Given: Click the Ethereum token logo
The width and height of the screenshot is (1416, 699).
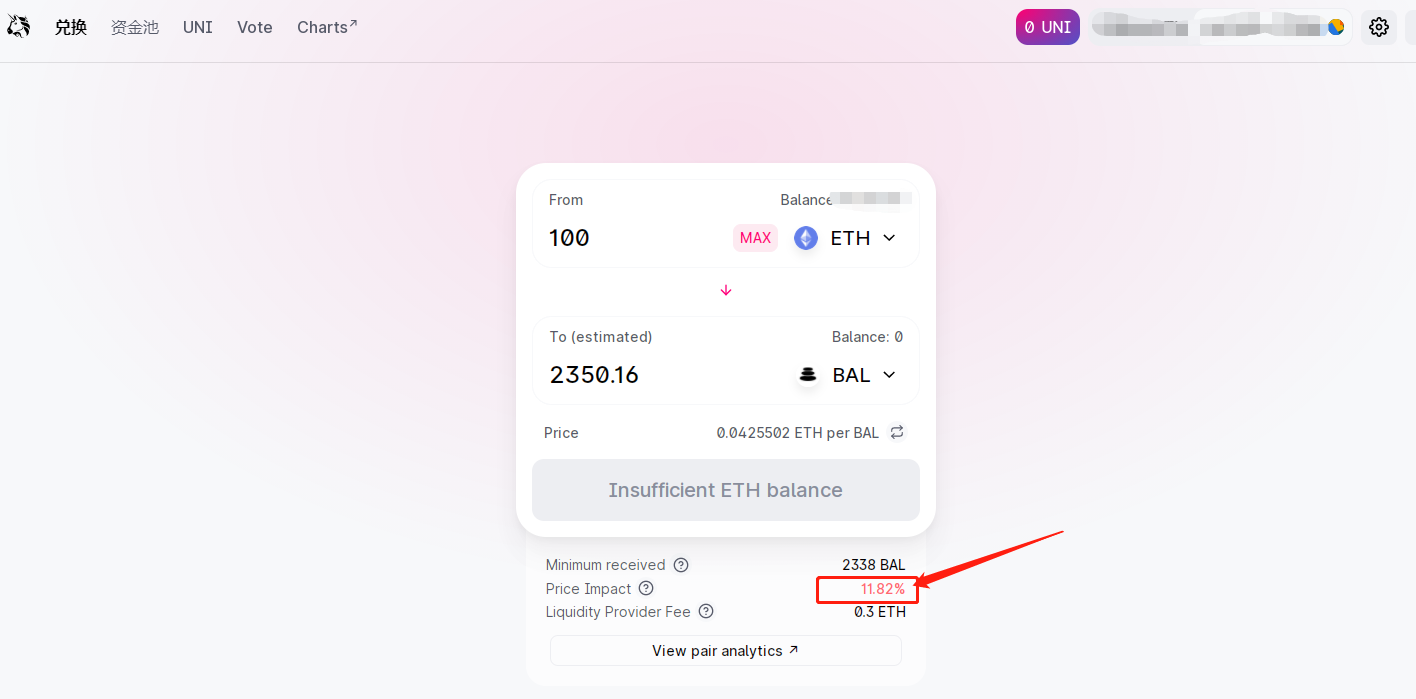Looking at the screenshot, I should (x=806, y=238).
